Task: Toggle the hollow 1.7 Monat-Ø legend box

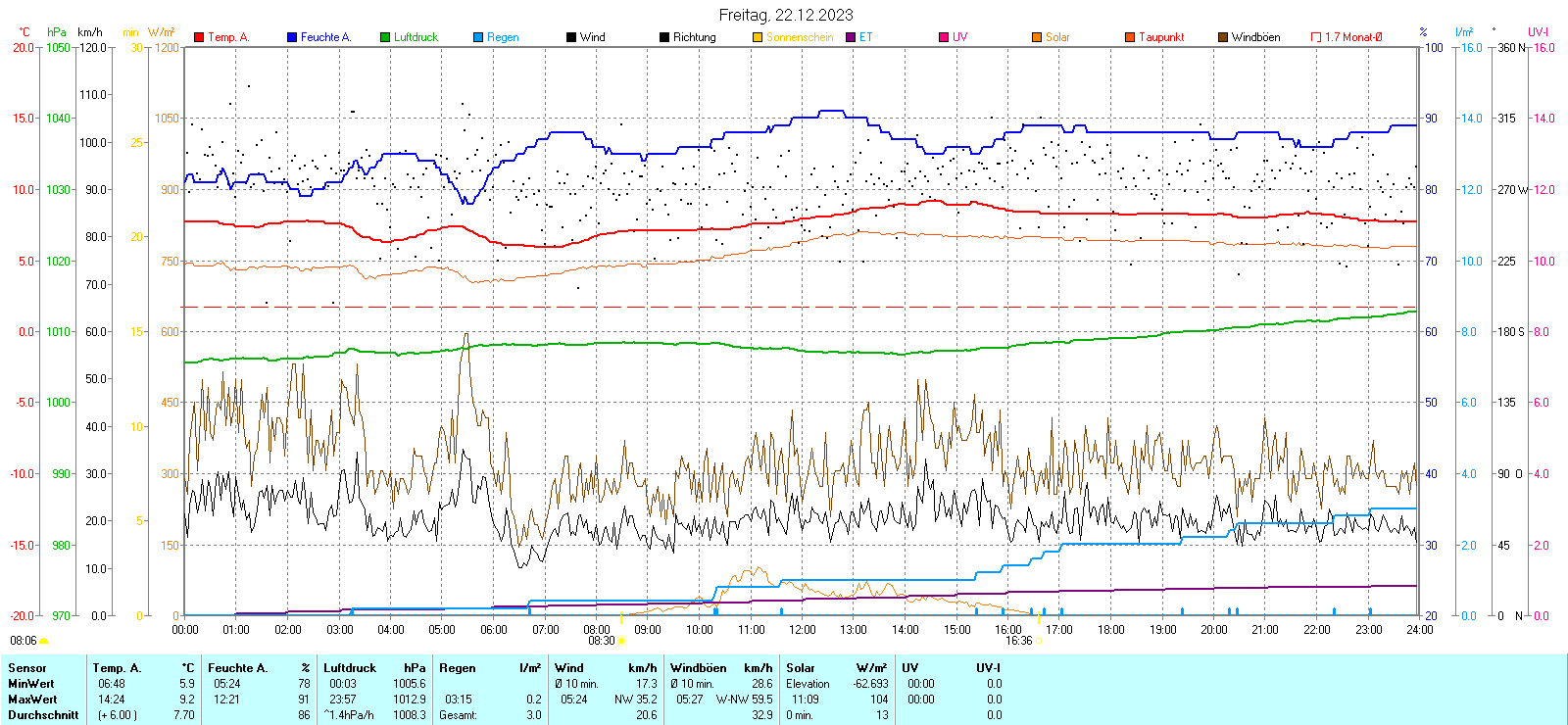Action: [1316, 37]
